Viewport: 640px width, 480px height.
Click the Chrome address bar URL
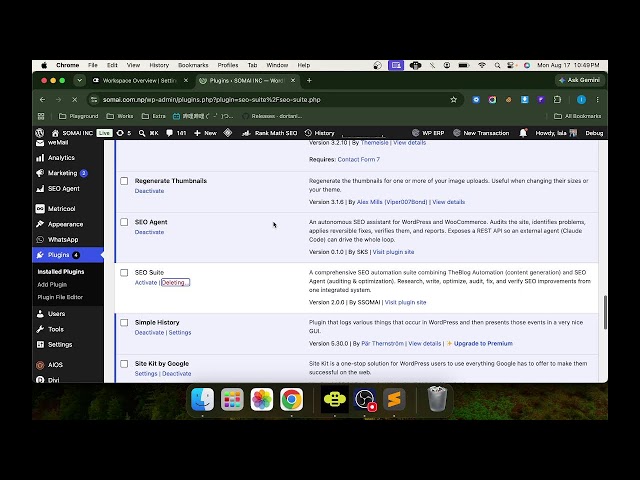pyautogui.click(x=211, y=100)
